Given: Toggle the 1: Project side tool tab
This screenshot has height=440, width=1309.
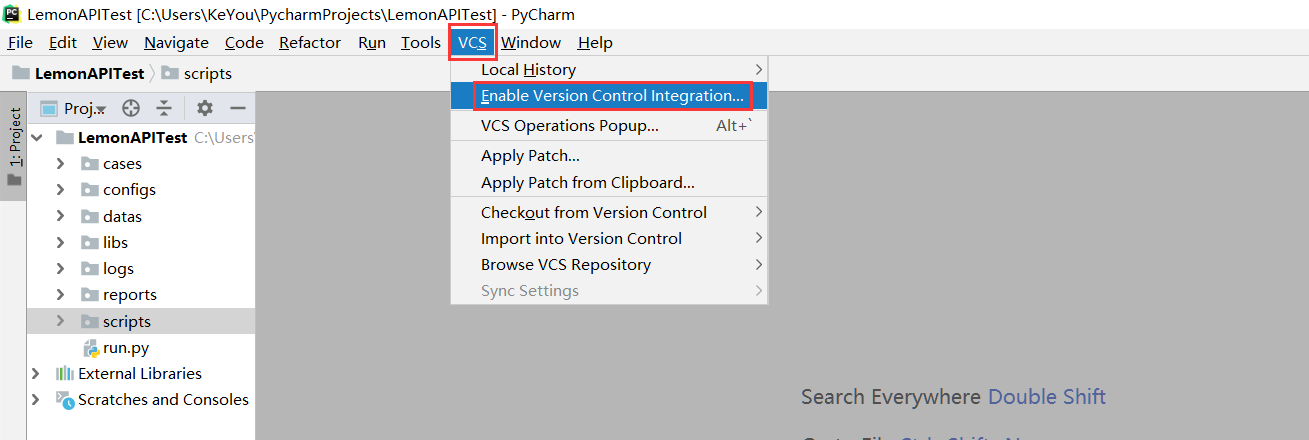Looking at the screenshot, I should (14, 146).
